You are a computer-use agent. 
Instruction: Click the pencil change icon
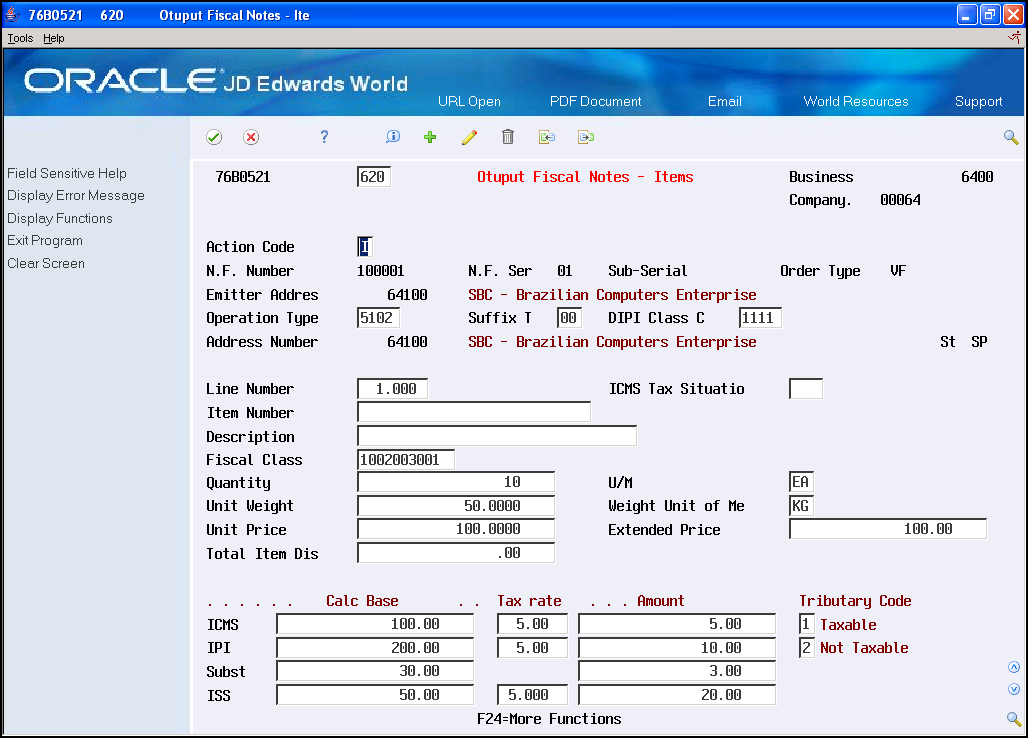[469, 137]
